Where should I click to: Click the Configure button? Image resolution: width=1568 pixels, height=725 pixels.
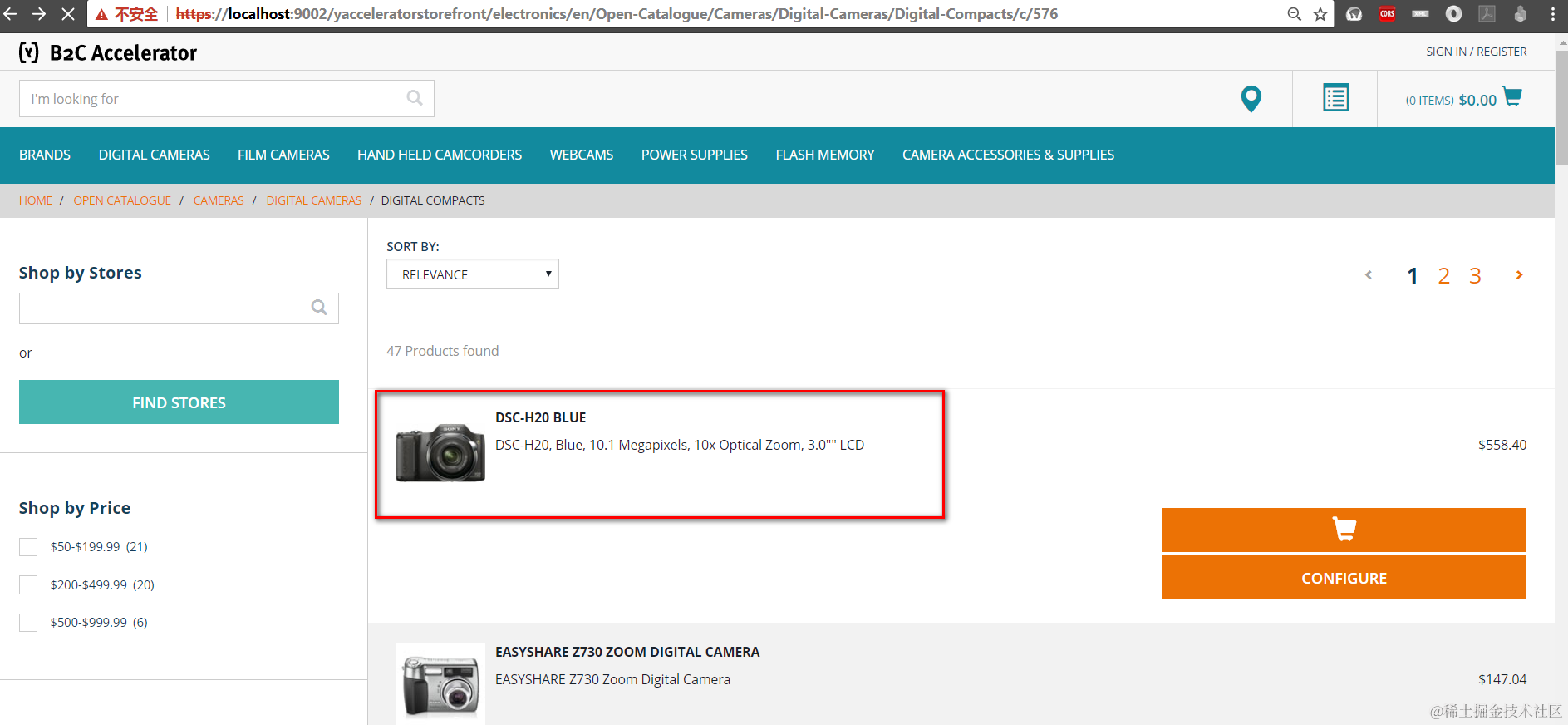point(1344,578)
